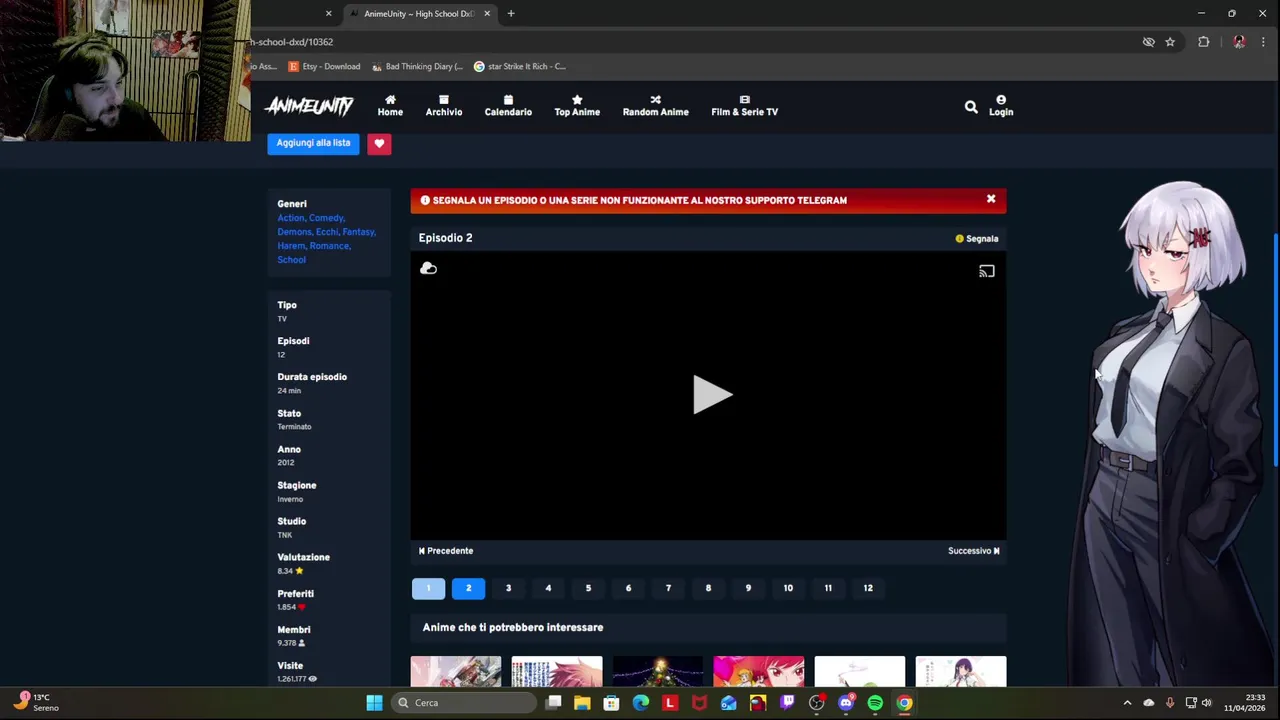This screenshot has width=1280, height=720.
Task: Open the School genre link
Action: (291, 260)
